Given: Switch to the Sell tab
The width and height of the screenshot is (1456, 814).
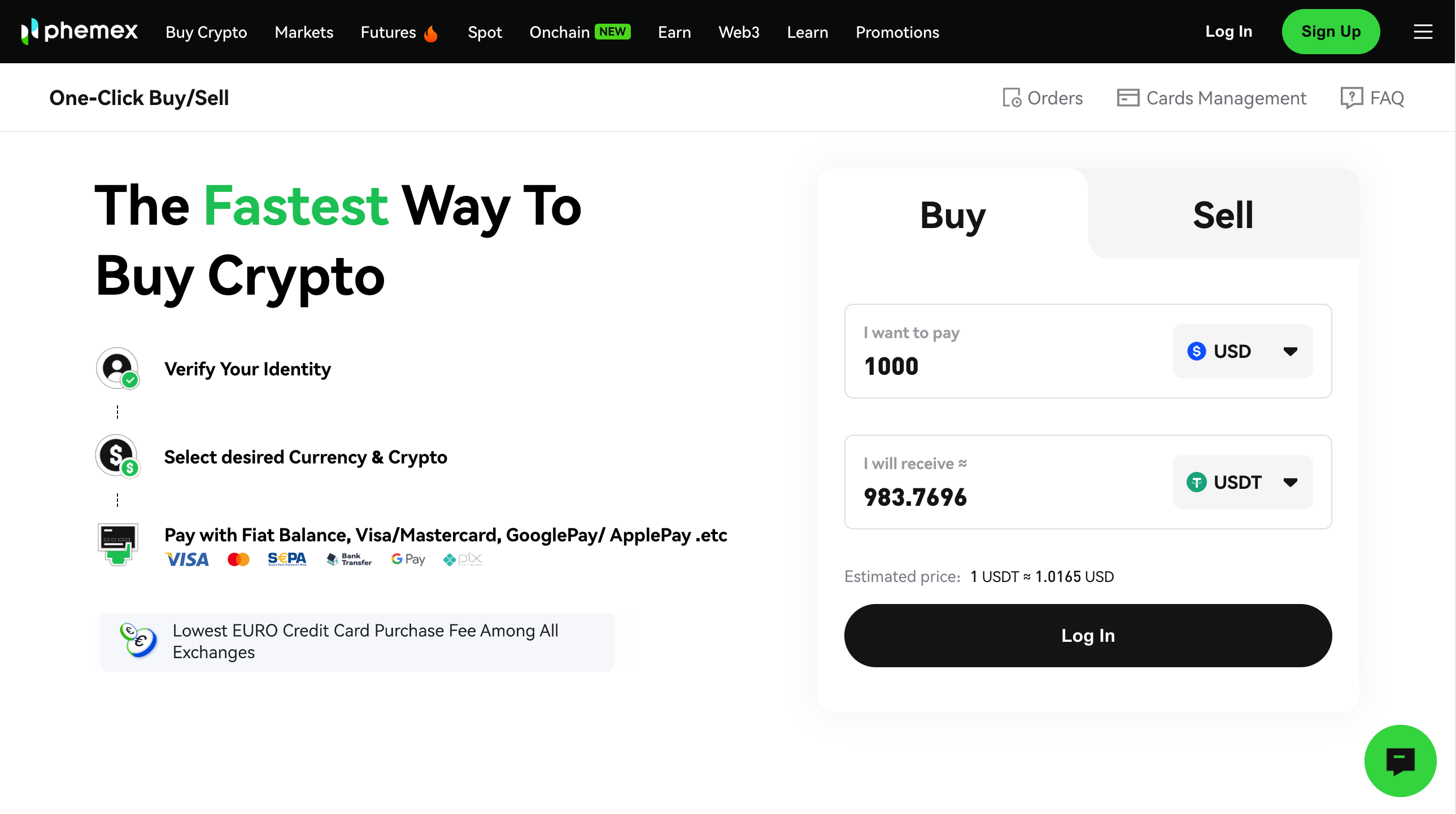Looking at the screenshot, I should (1222, 213).
